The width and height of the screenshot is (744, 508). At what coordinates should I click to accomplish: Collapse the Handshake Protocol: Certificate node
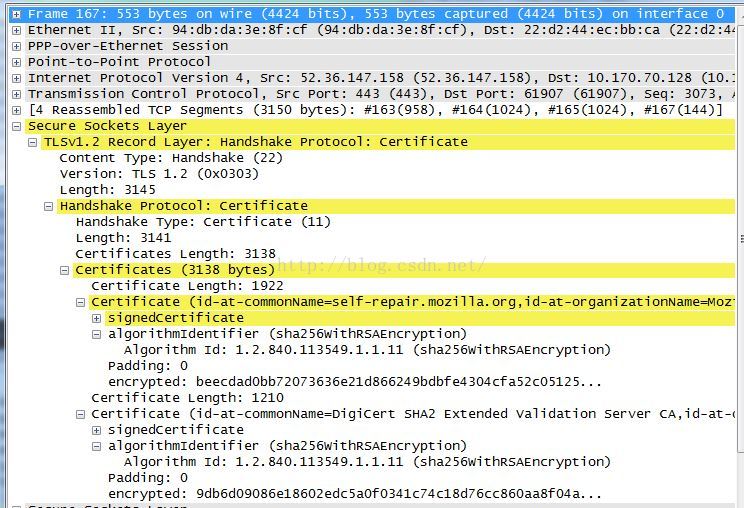tap(48, 206)
